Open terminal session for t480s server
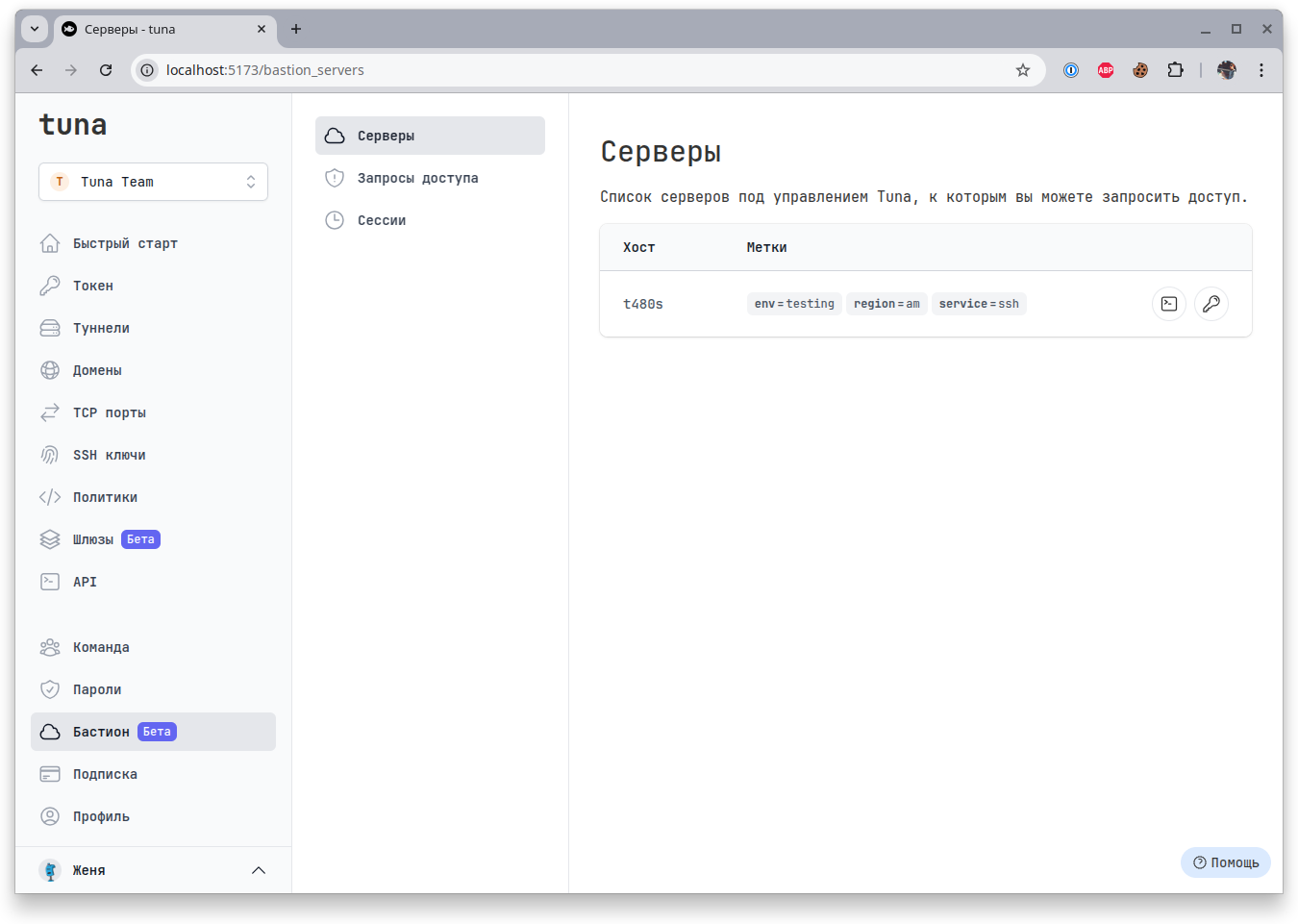 coord(1168,304)
